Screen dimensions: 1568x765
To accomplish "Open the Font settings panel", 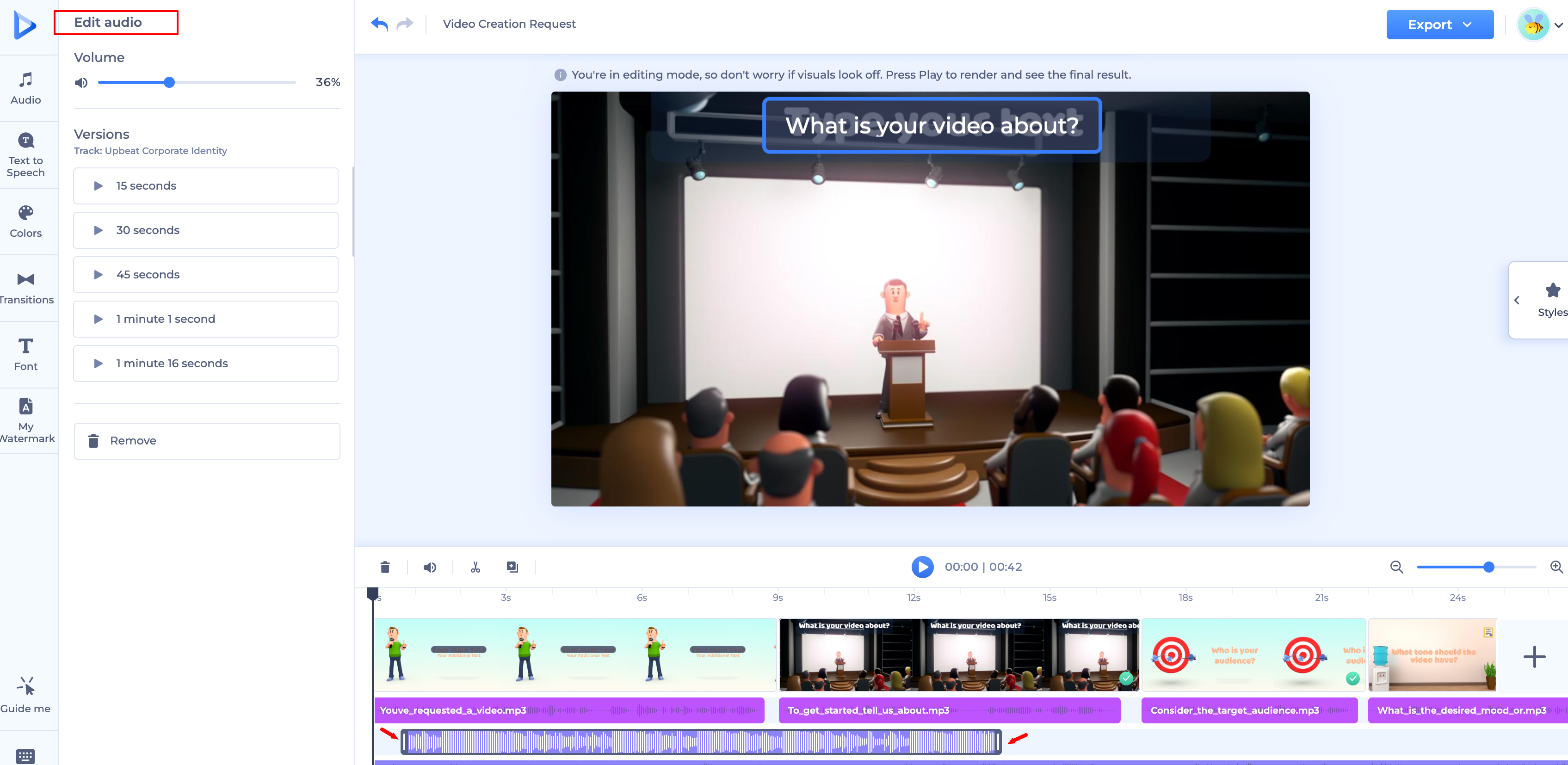I will (x=25, y=354).
